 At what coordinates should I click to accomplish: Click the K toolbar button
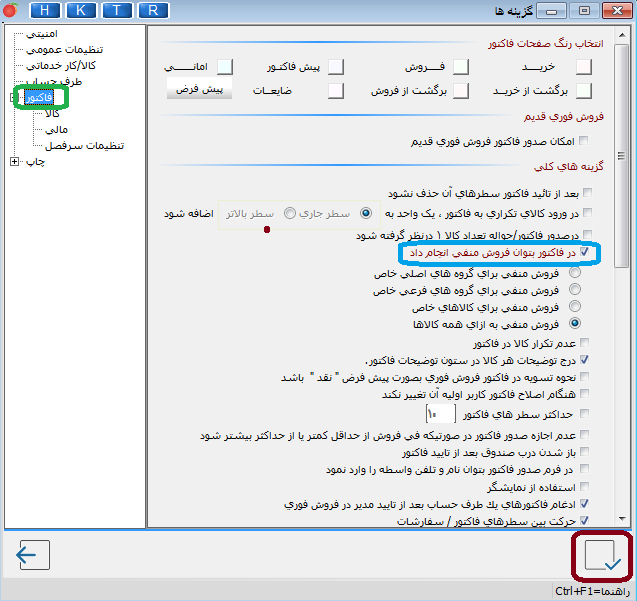pos(81,10)
